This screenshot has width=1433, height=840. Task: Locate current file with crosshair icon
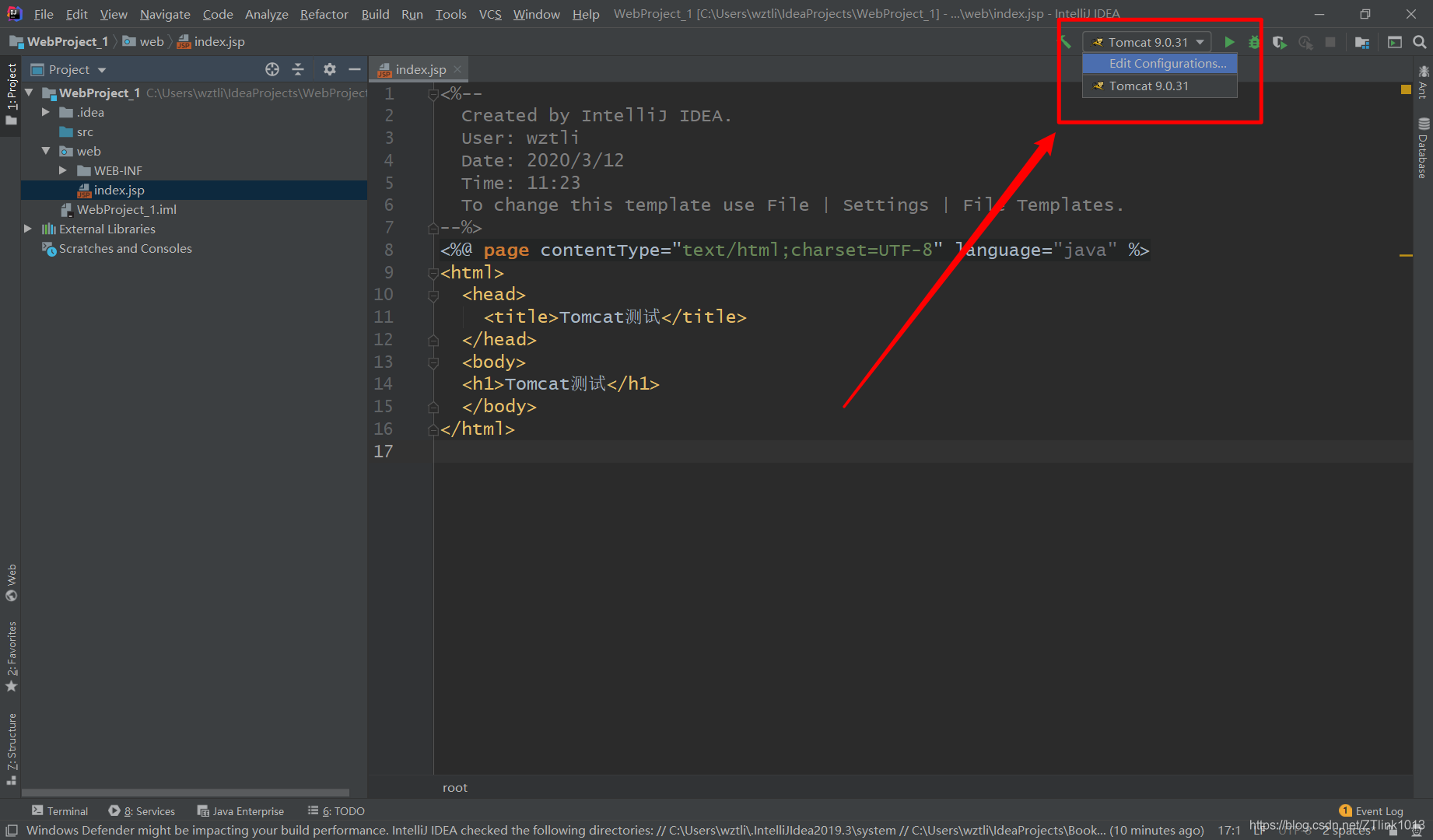[272, 69]
